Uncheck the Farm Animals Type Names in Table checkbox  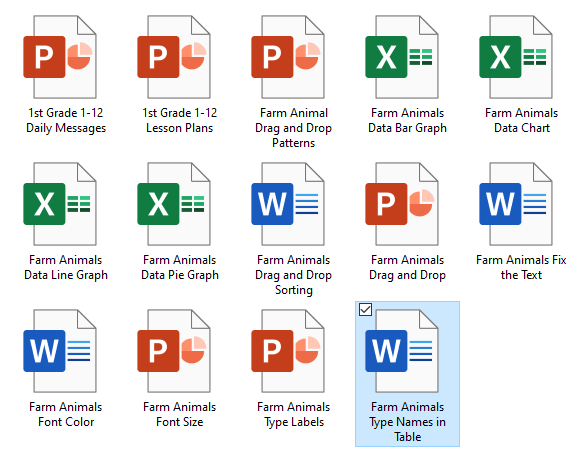coord(365,310)
